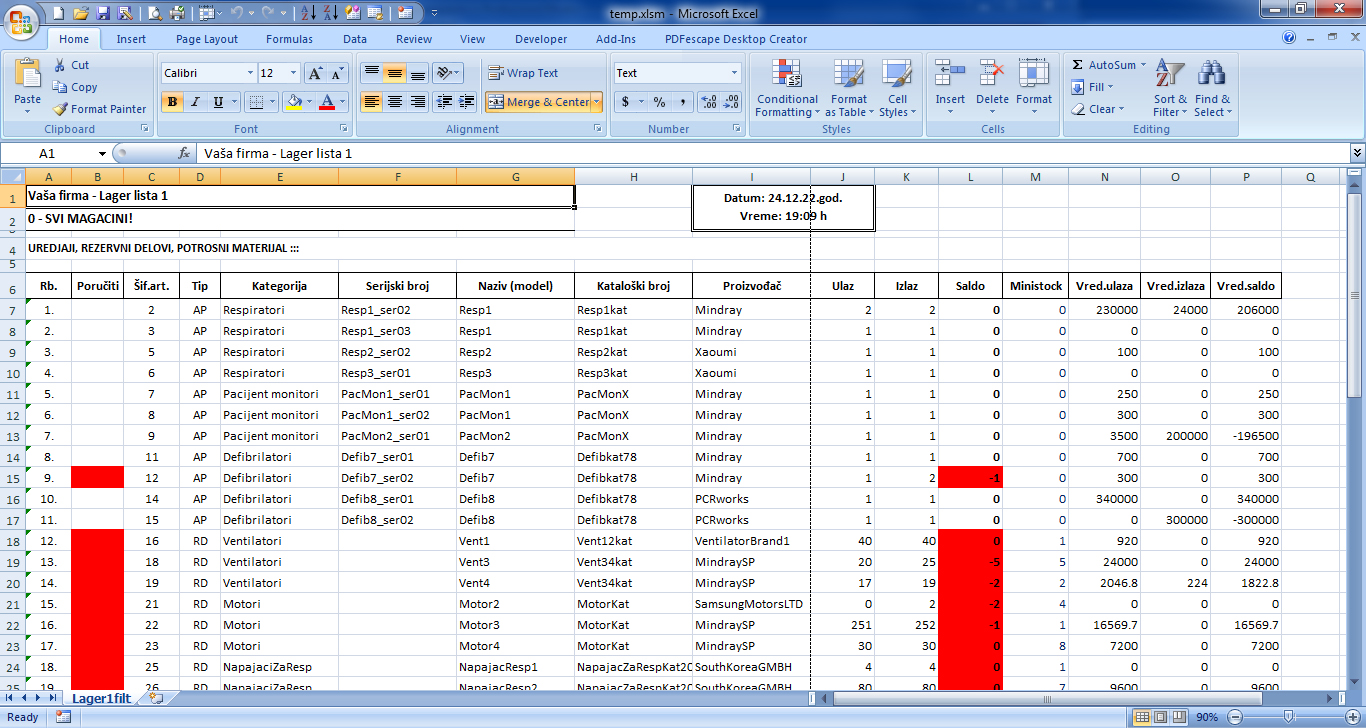Image resolution: width=1366 pixels, height=728 pixels.
Task: Open the Text number format dropdown
Action: pos(734,73)
